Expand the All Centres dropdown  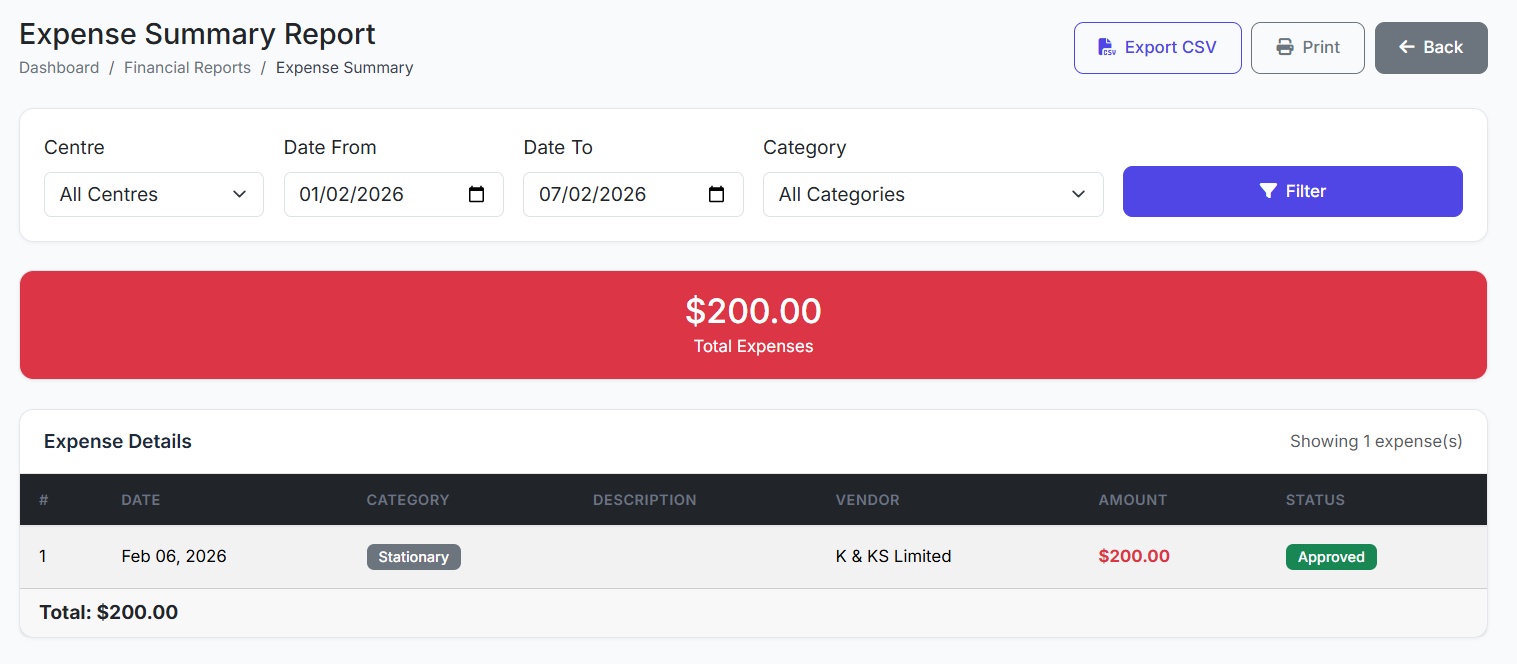[154, 194]
